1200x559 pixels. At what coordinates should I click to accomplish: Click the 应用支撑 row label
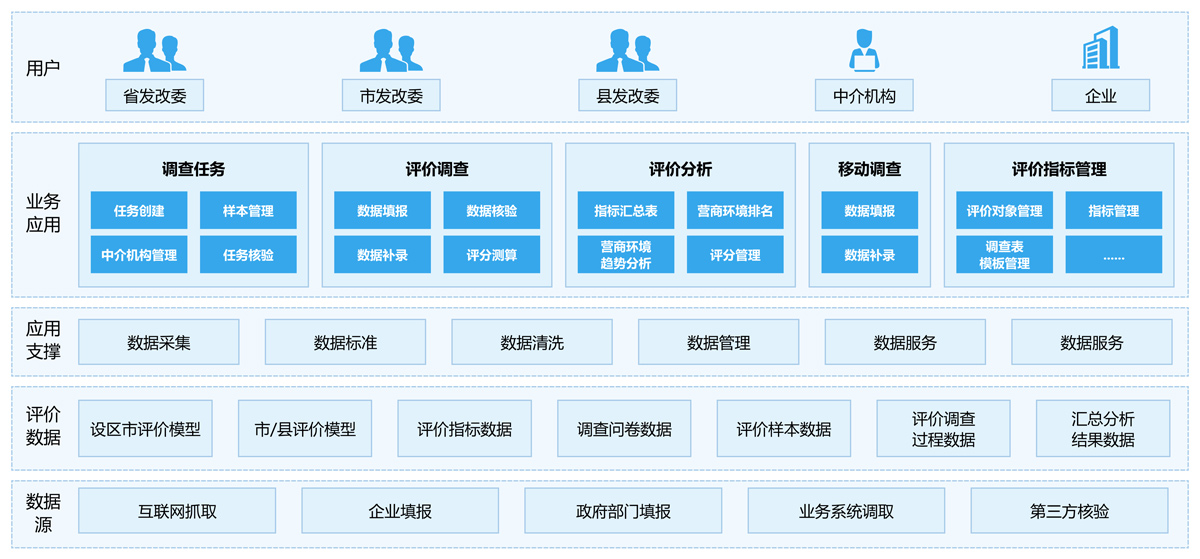pyautogui.click(x=43, y=340)
